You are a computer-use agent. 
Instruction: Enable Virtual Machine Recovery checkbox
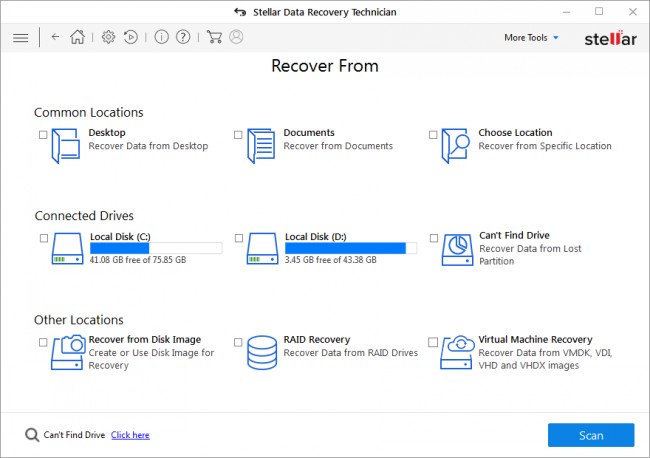pyautogui.click(x=433, y=342)
